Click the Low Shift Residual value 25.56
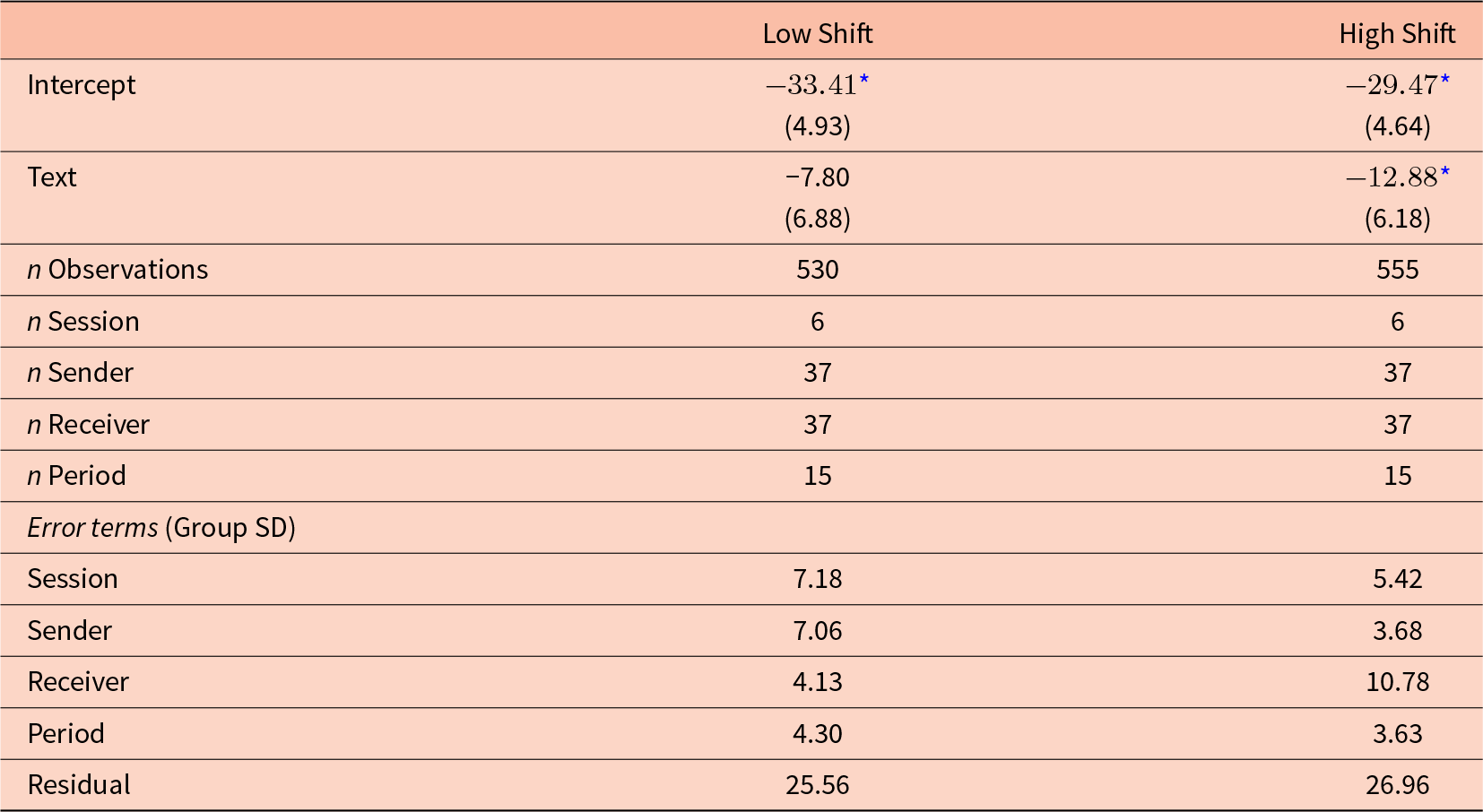The image size is (1483, 812). [817, 785]
